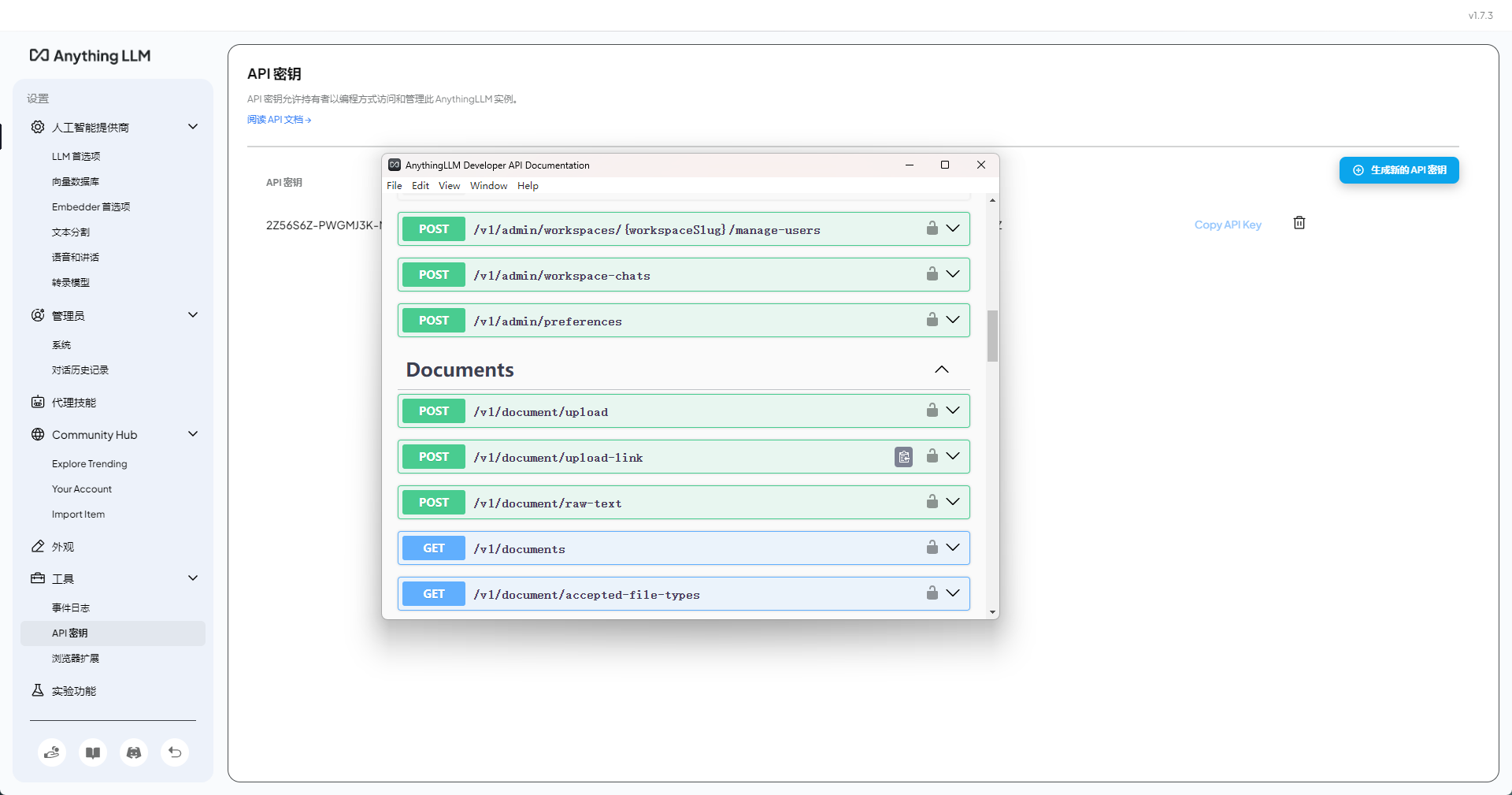
Task: Expand the /v1/document/upload endpoint row
Action: pyautogui.click(x=953, y=411)
